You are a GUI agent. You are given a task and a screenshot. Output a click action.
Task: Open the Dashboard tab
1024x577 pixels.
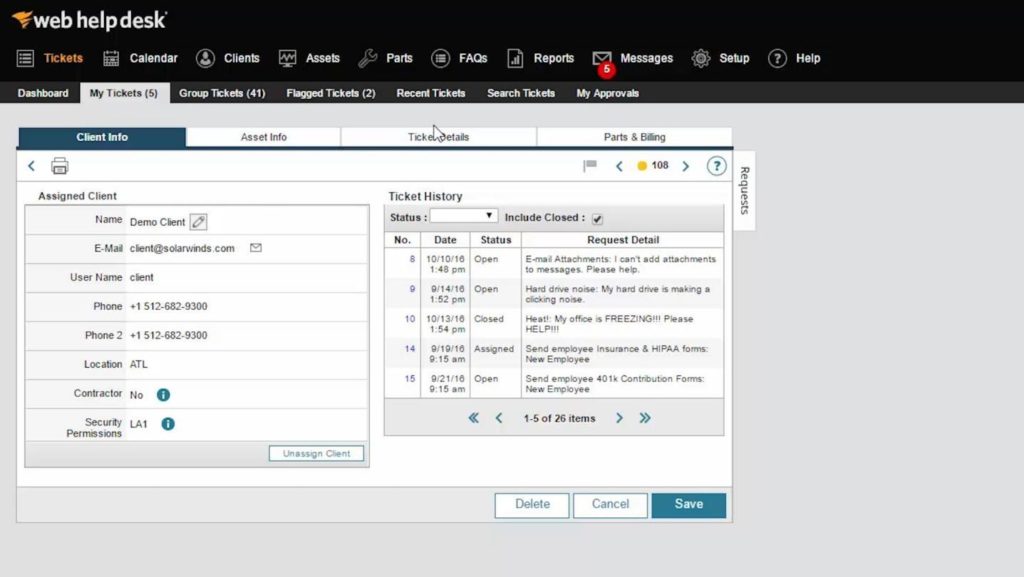pos(43,93)
